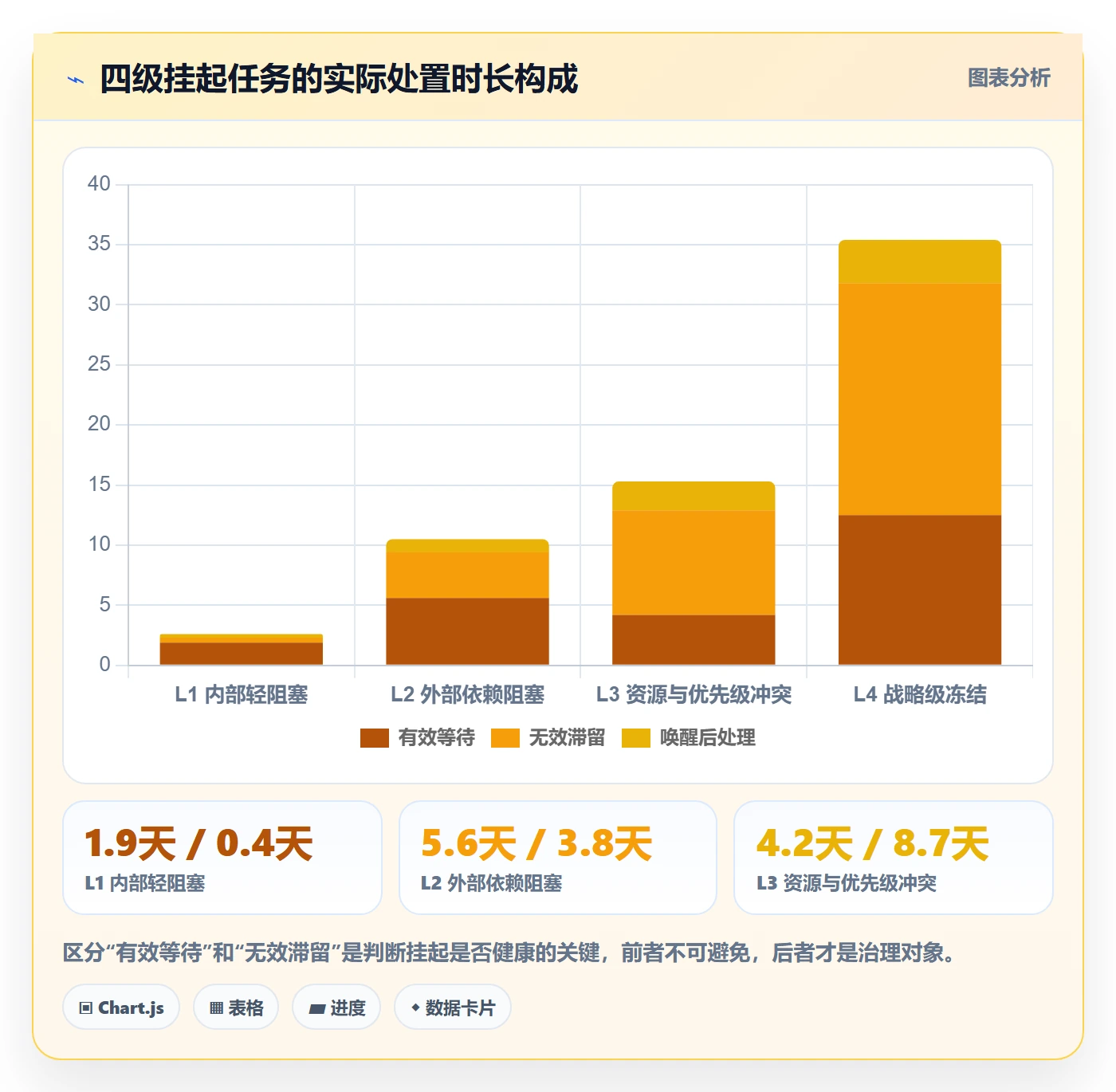Image resolution: width=1116 pixels, height=1092 pixels.
Task: Toggle the 无效滞留 legend color swatch
Action: point(505,738)
